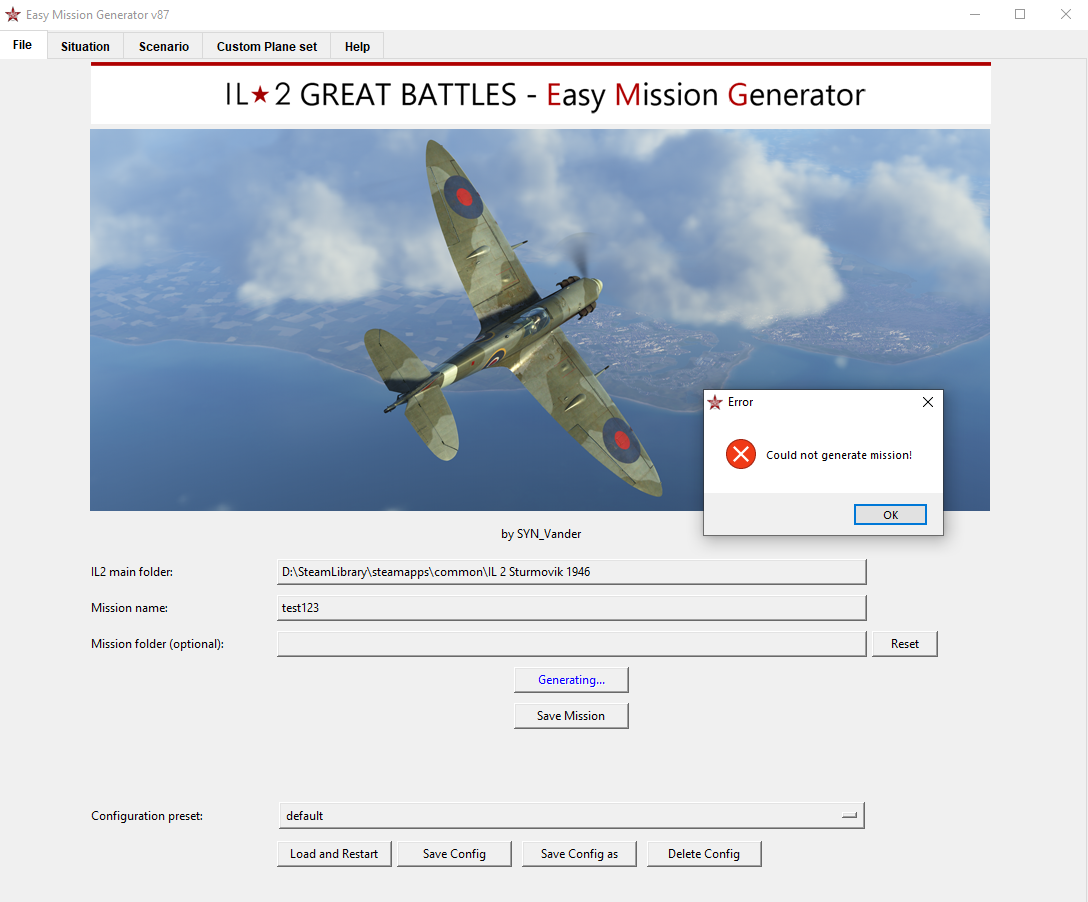Click the IL2 main folder path field
This screenshot has height=902, width=1088.
coord(571,572)
